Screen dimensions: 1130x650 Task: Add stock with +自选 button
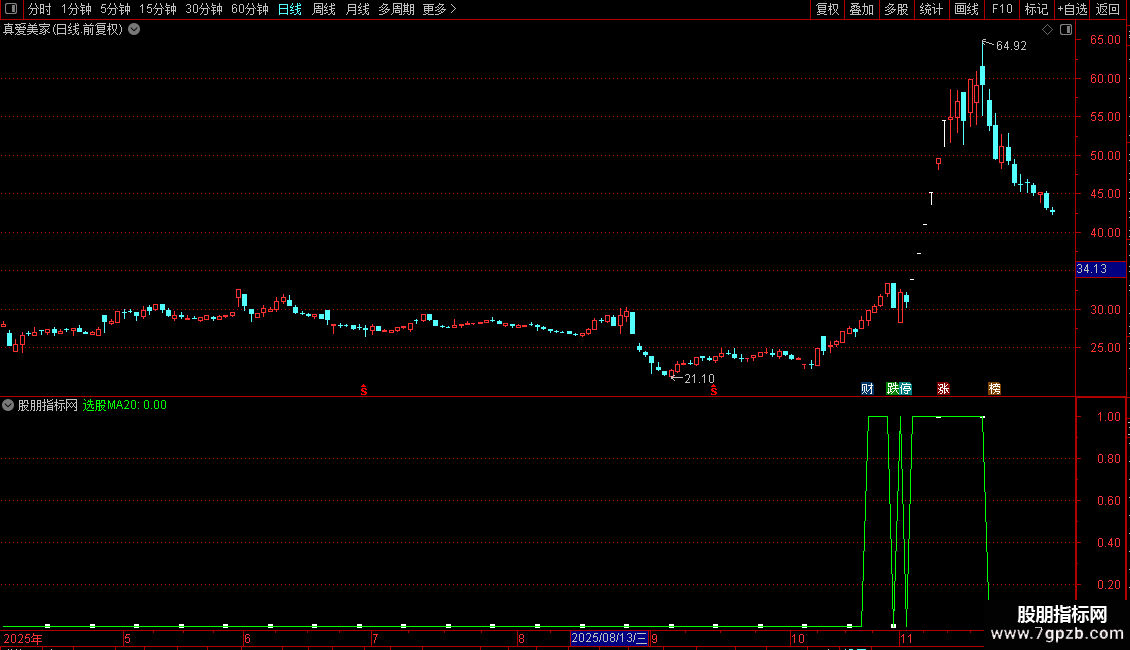(1072, 9)
